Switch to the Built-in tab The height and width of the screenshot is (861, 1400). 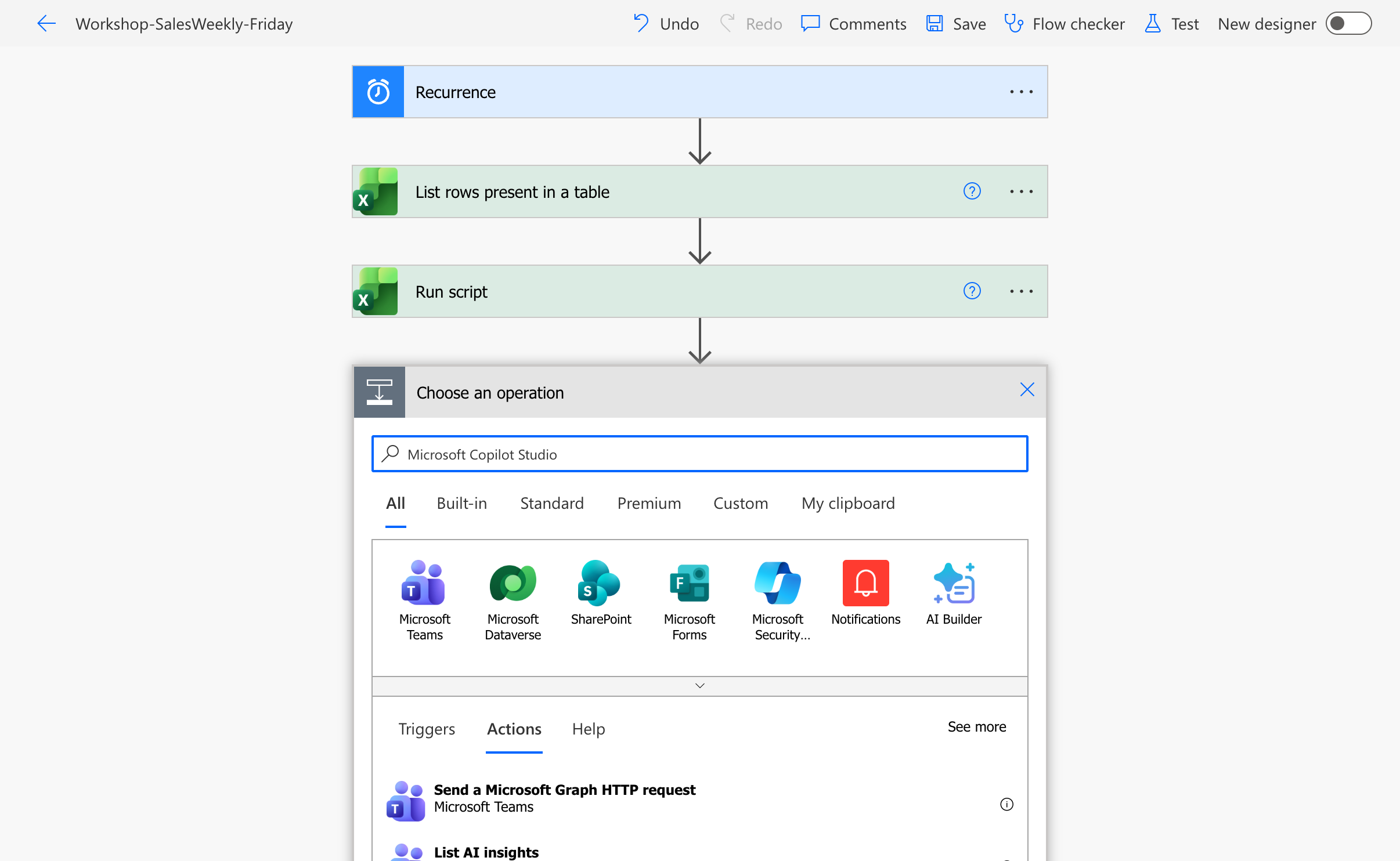click(x=461, y=504)
